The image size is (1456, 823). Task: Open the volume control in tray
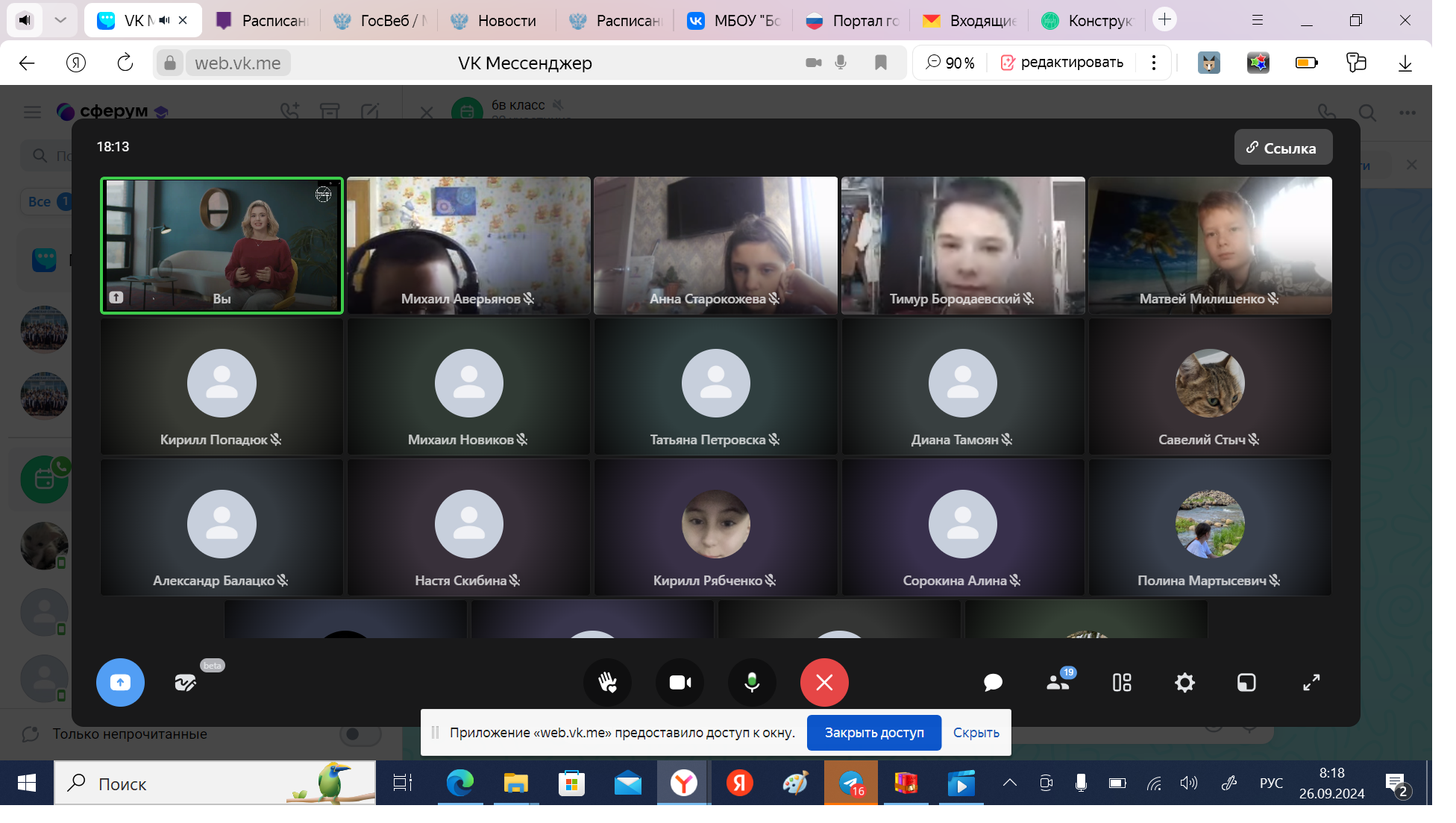[x=1188, y=783]
